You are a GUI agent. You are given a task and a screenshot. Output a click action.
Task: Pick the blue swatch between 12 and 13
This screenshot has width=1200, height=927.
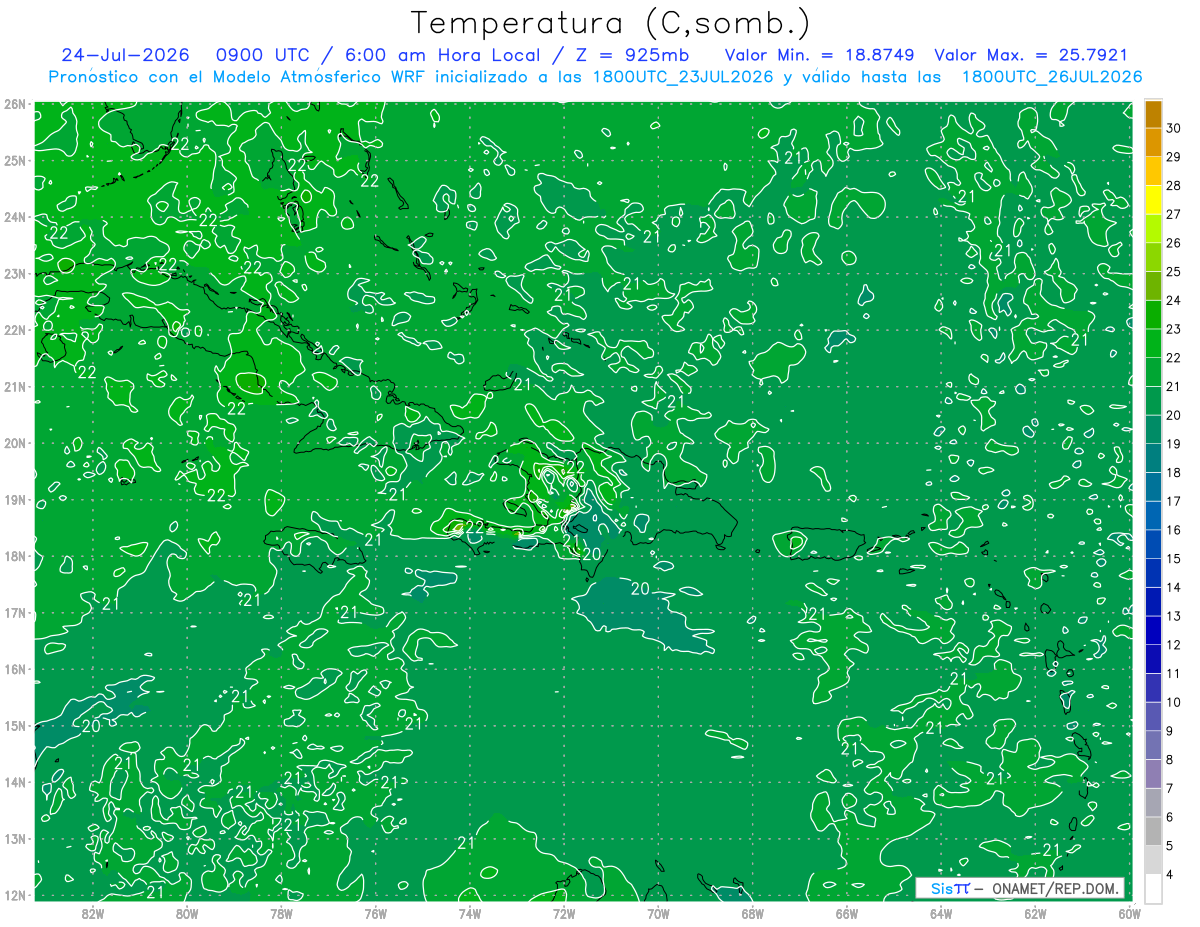click(1154, 630)
